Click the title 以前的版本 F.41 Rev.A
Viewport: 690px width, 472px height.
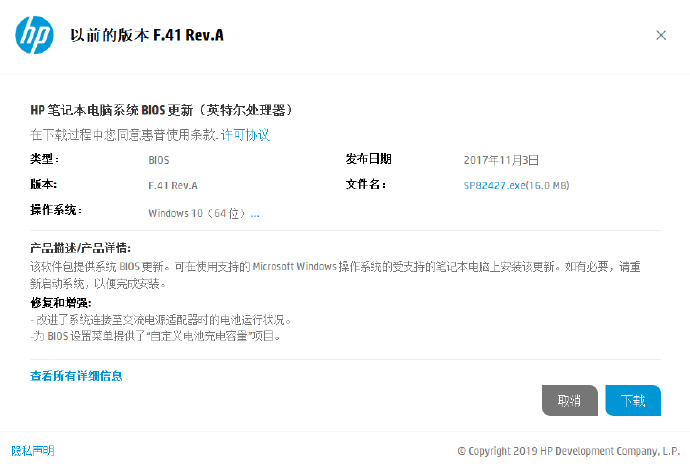pos(147,35)
